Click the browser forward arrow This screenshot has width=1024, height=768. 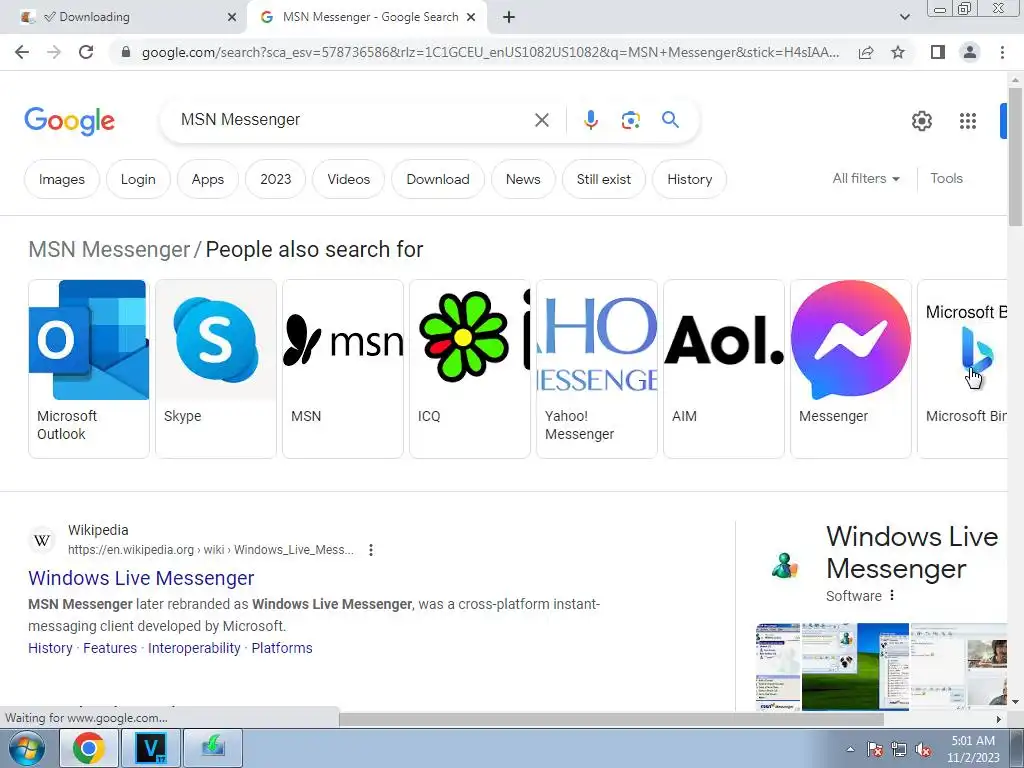[x=54, y=52]
